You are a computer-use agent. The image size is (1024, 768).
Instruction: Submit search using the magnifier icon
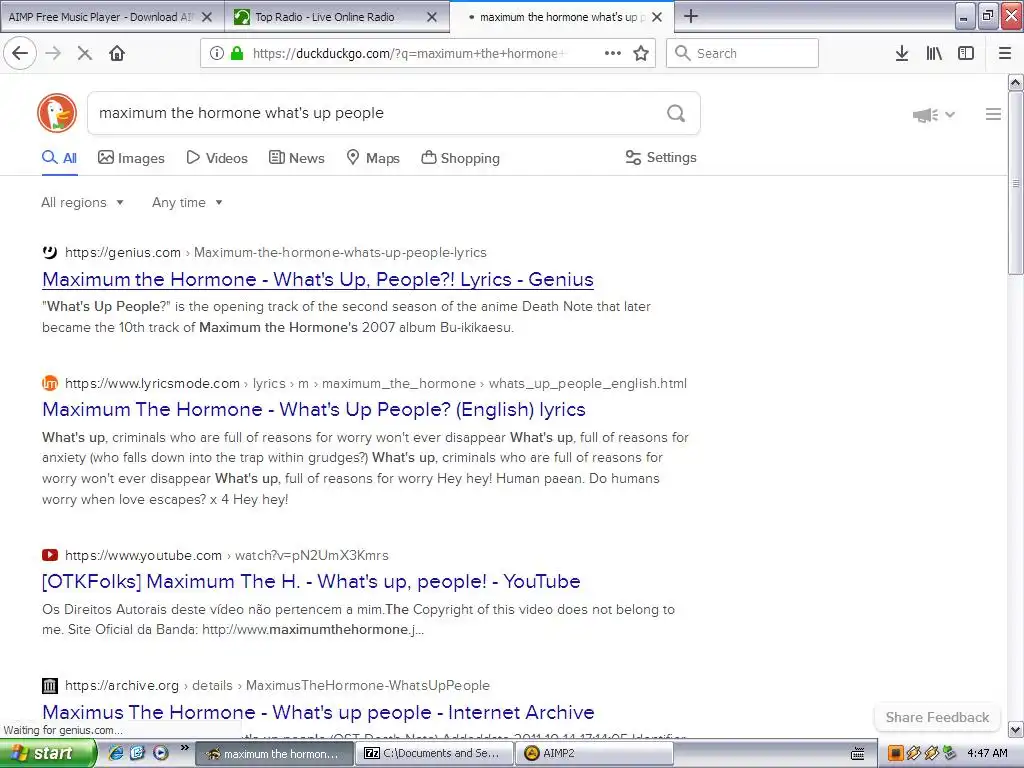tap(676, 114)
